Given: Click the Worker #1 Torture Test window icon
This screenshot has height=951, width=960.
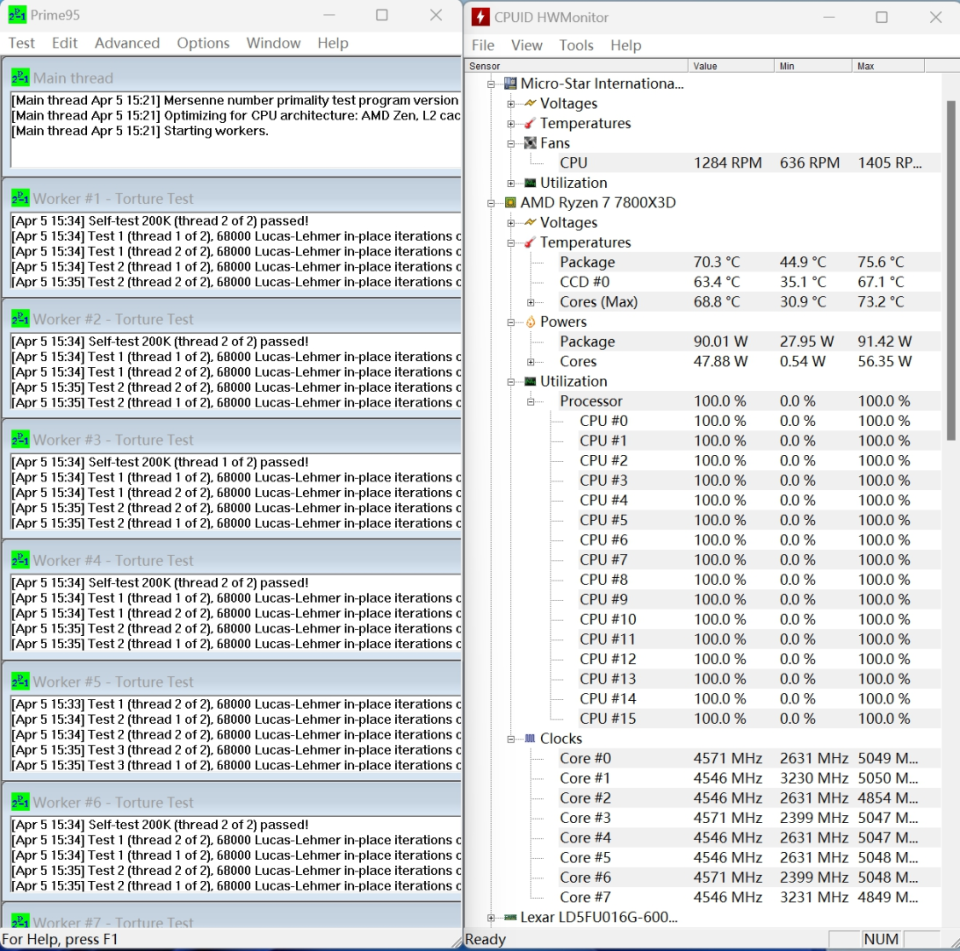Looking at the screenshot, I should click(20, 198).
